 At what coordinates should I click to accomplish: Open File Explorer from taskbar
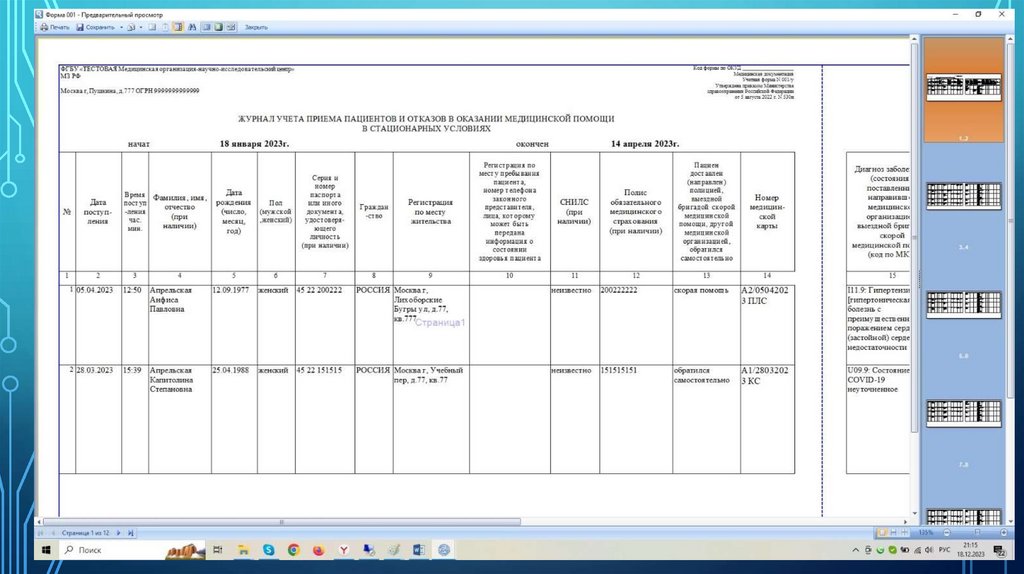tap(243, 550)
